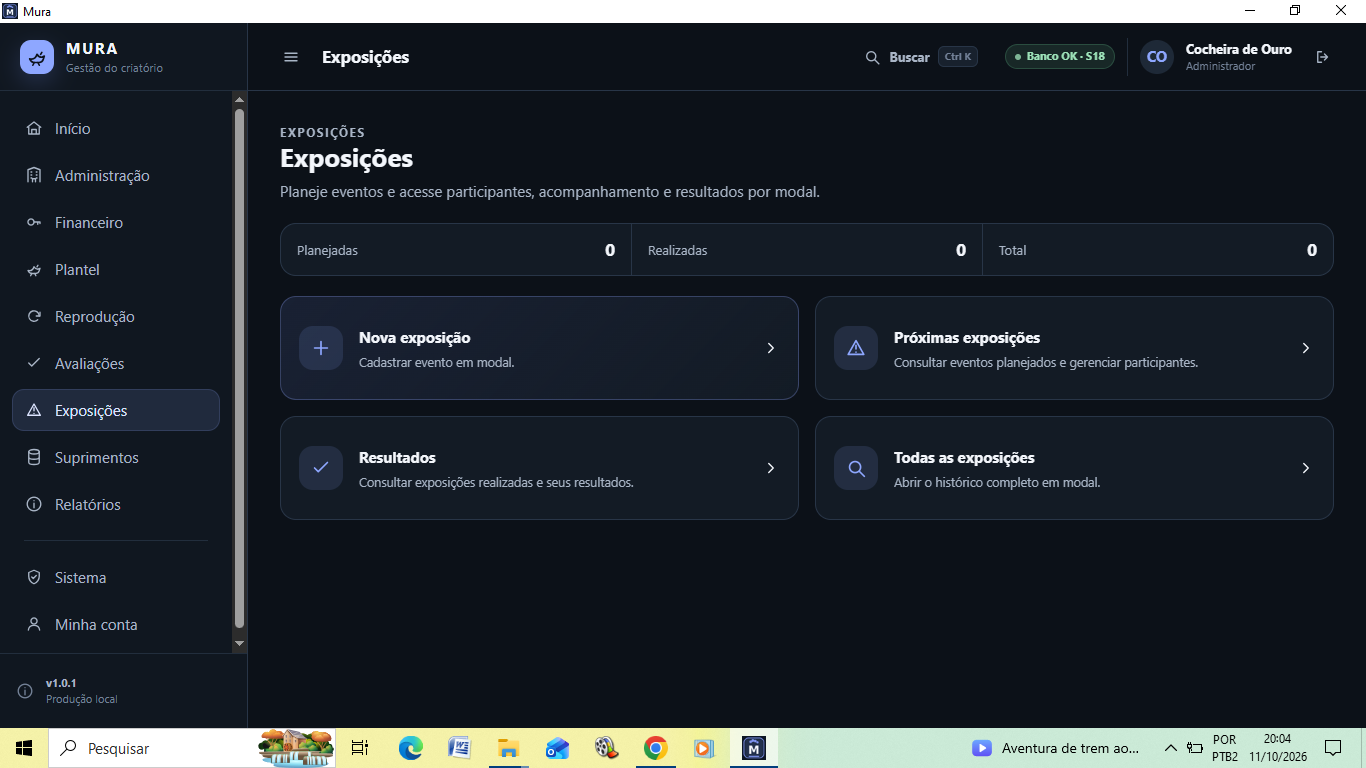
Task: Open the notification center icon
Action: pos(1333,748)
